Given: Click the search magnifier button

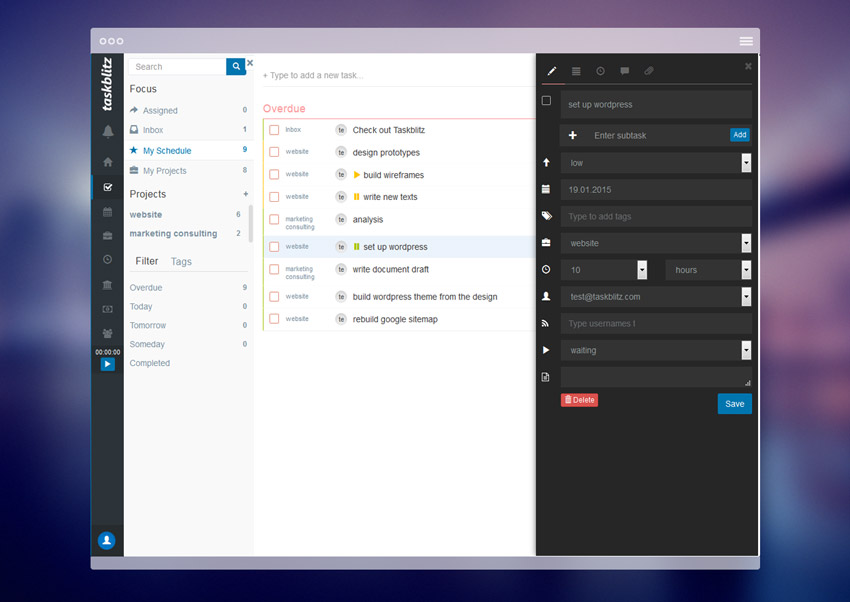Looking at the screenshot, I should [236, 67].
